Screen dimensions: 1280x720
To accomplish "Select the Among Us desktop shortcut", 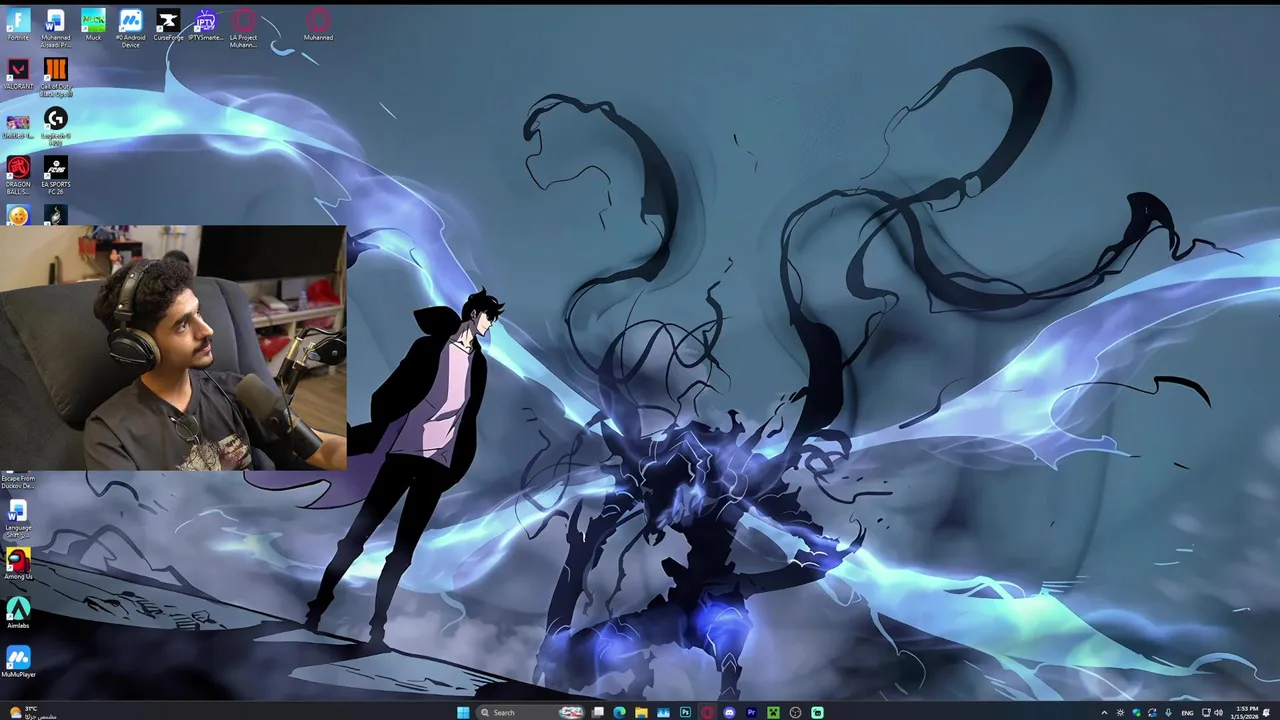I will click(x=18, y=564).
